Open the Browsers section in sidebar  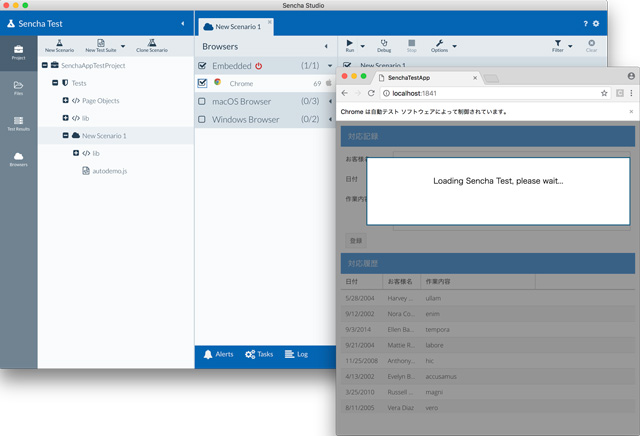point(18,159)
